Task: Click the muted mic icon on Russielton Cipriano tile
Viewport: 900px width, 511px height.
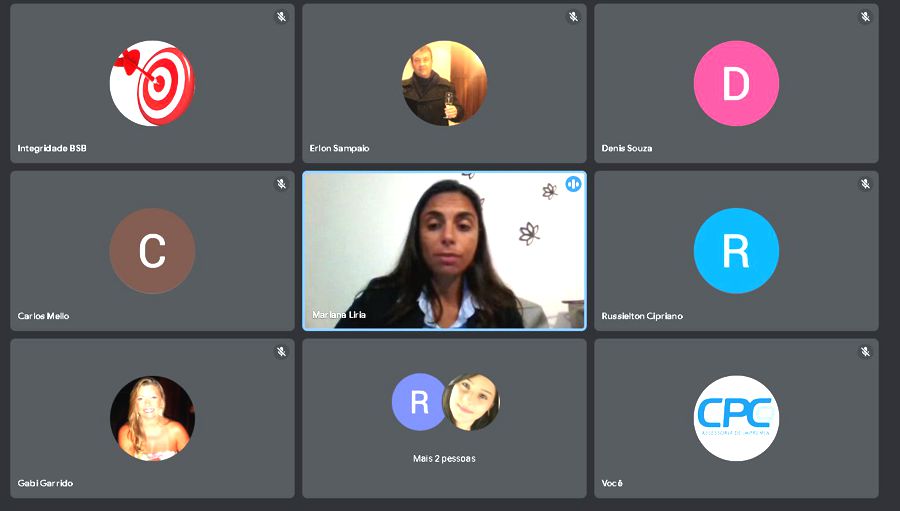Action: click(x=866, y=184)
